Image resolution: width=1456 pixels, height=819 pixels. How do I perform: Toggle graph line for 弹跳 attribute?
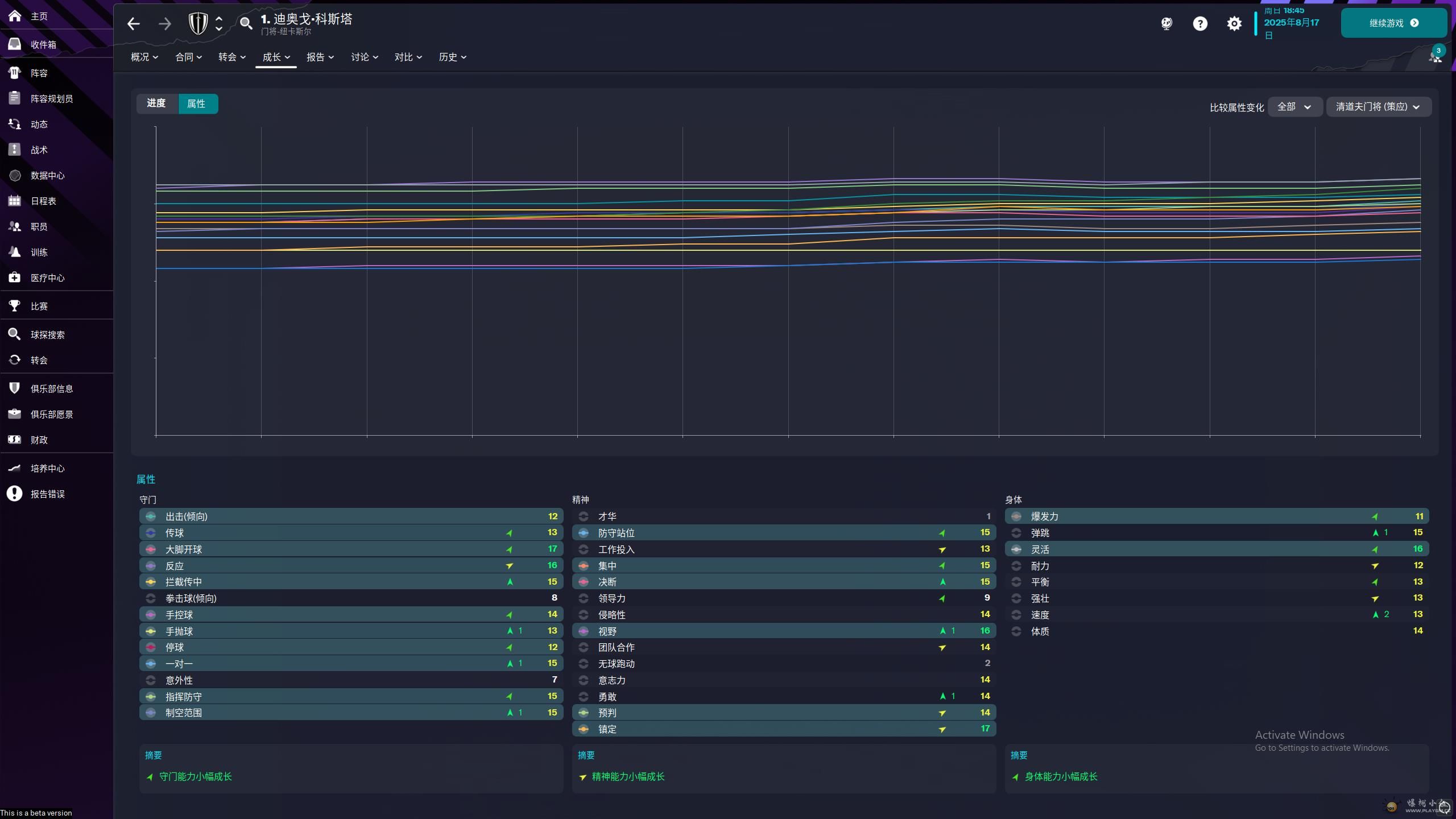1016,533
